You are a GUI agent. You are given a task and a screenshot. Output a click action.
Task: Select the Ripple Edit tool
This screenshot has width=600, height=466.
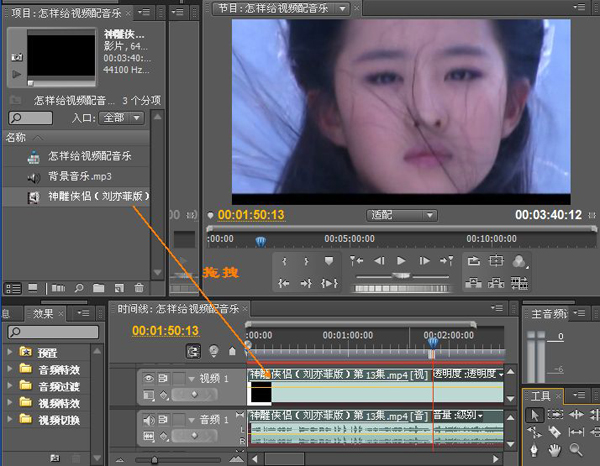pos(576,414)
